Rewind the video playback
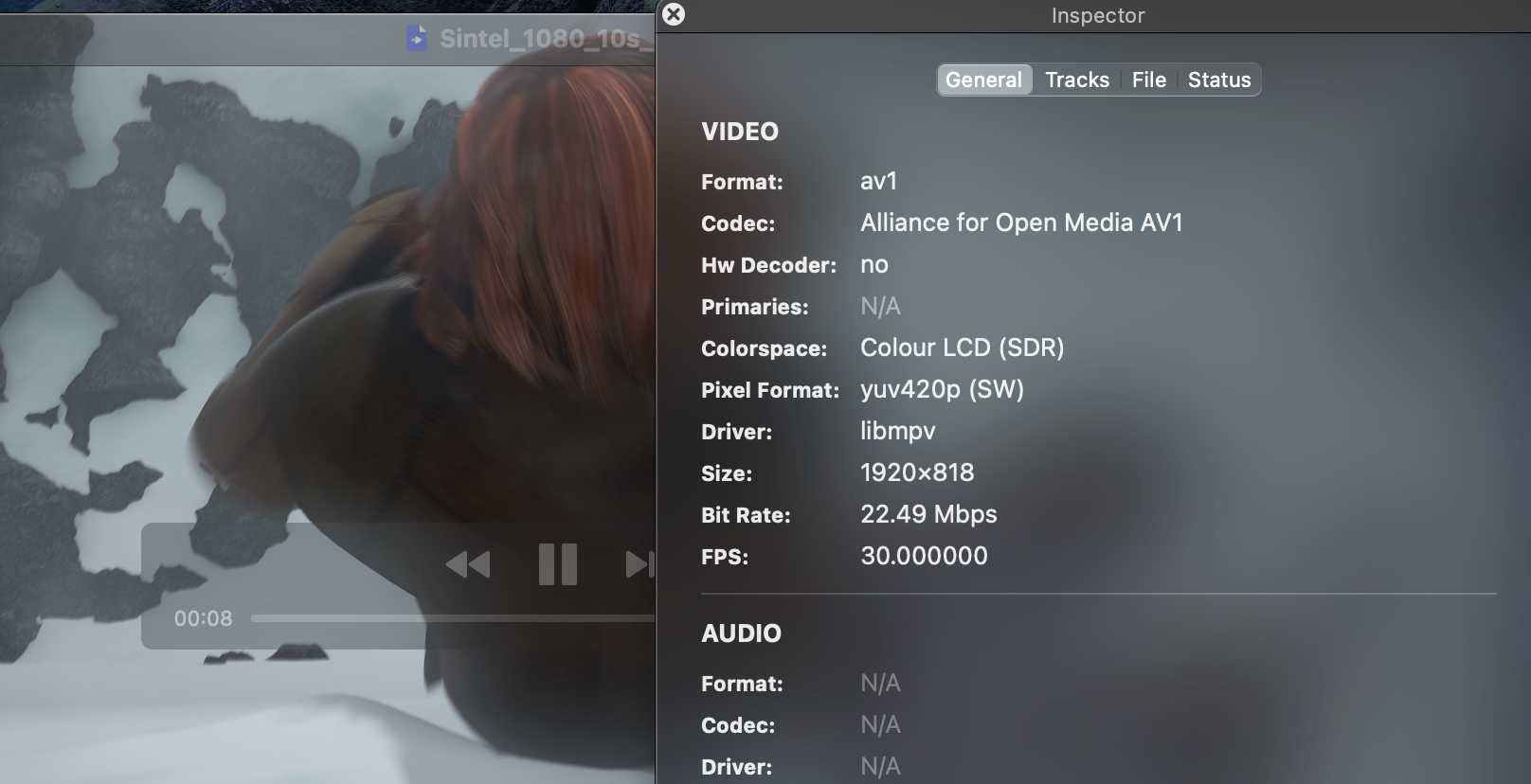This screenshot has width=1531, height=784. pos(468,565)
